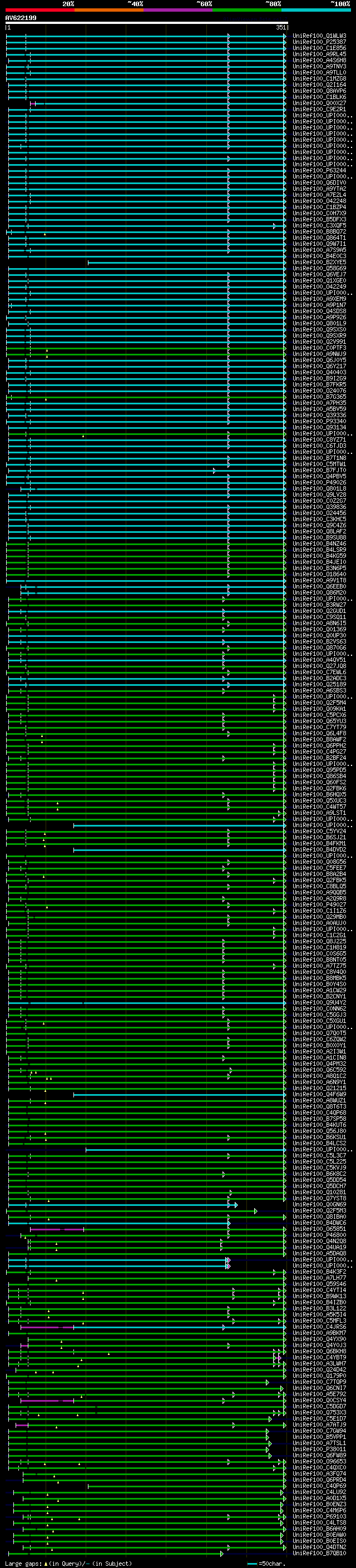Click the cyan =50char scale legend bar
This screenshot has width=356, height=1568.
point(252,1563)
